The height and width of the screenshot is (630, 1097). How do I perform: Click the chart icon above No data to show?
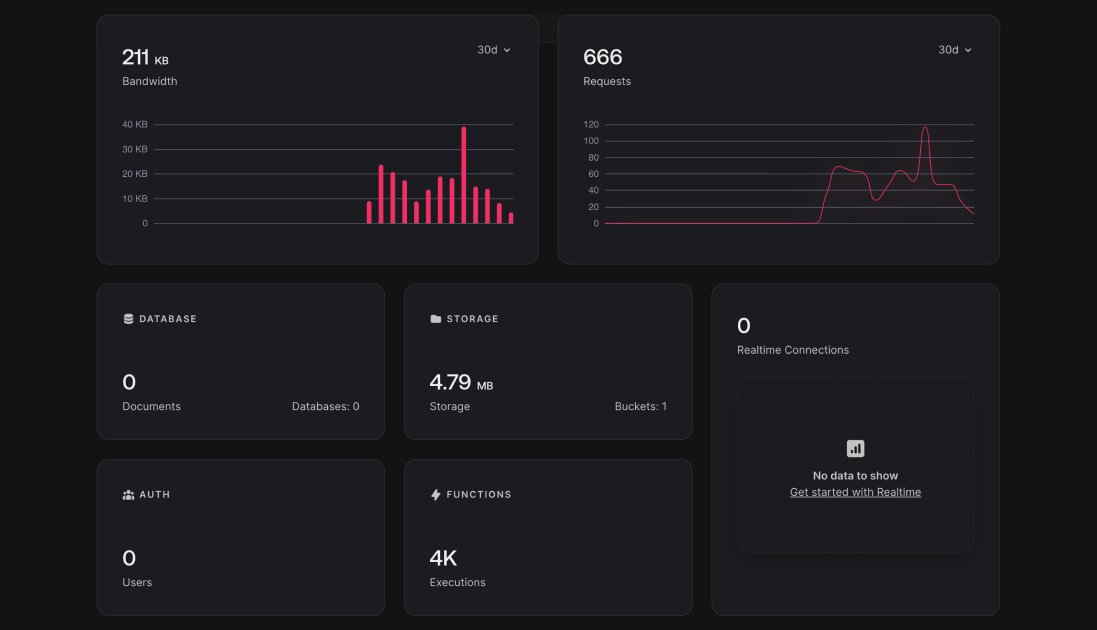855,449
